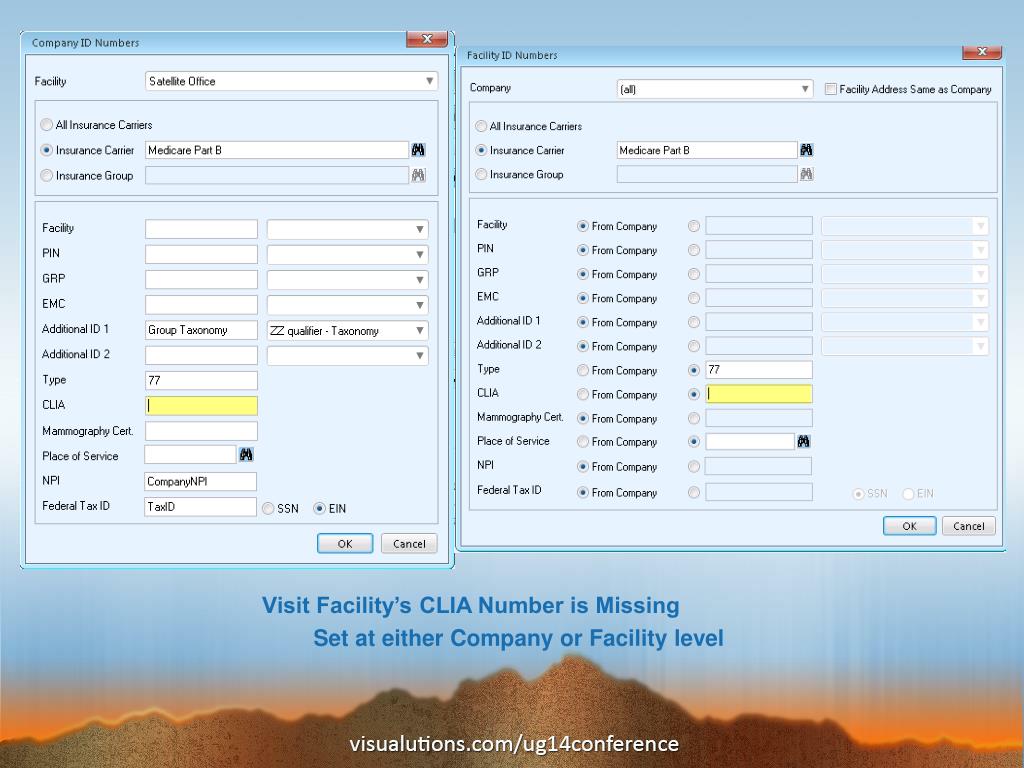Click binoculars lookup next to Facility Place of Service
1024x768 pixels.
click(x=804, y=441)
